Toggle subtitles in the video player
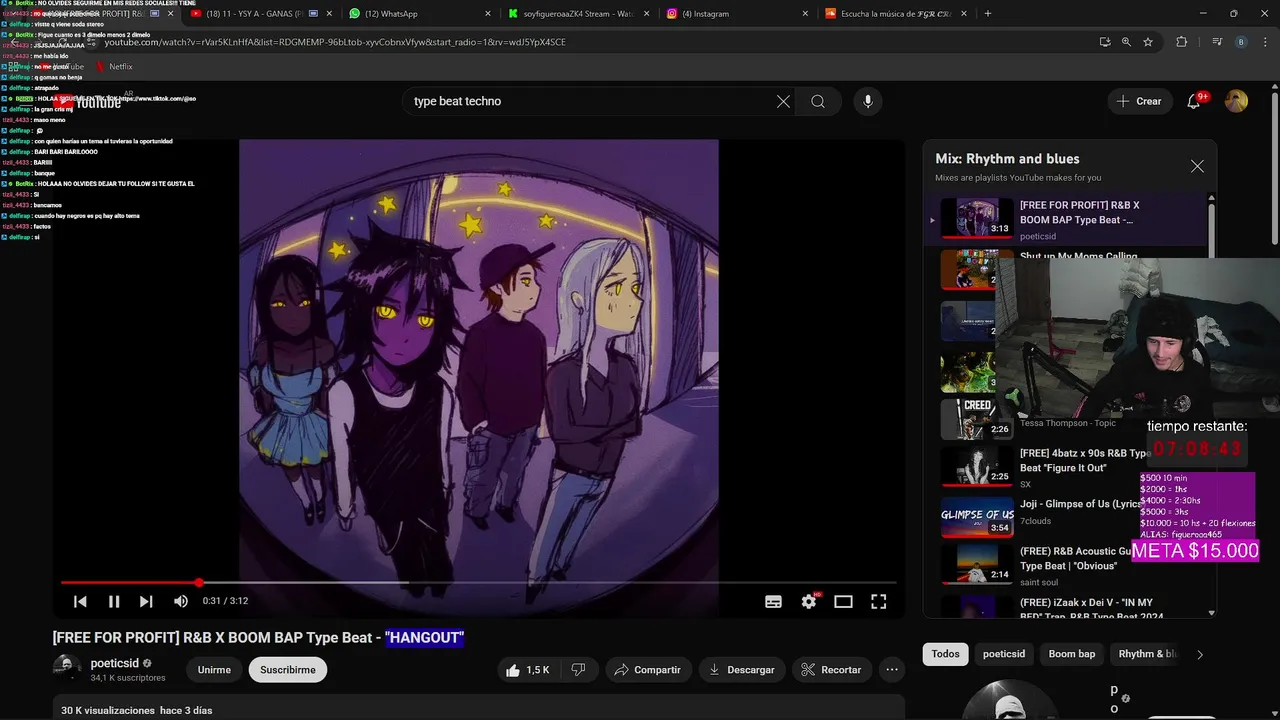1280x720 pixels. 773,601
